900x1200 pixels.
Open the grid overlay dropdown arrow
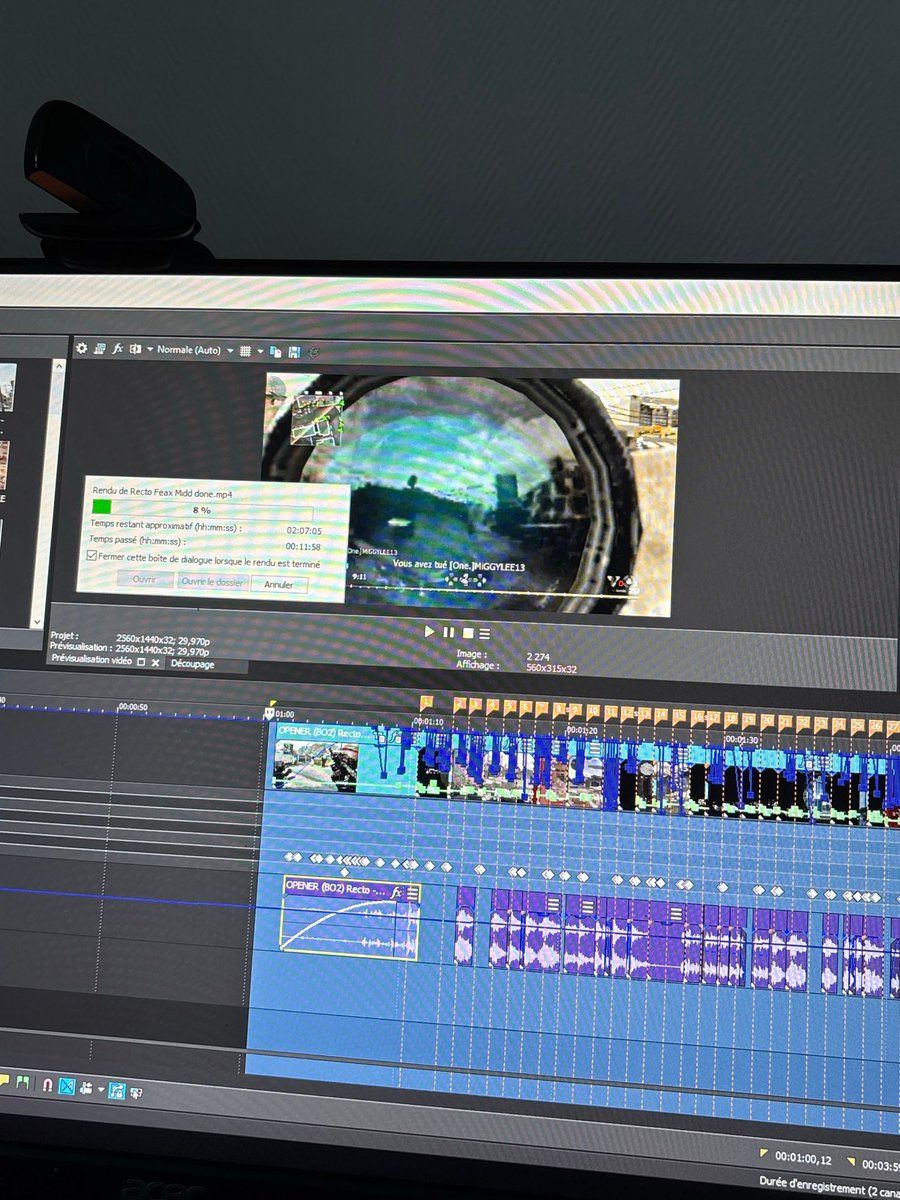coord(258,350)
